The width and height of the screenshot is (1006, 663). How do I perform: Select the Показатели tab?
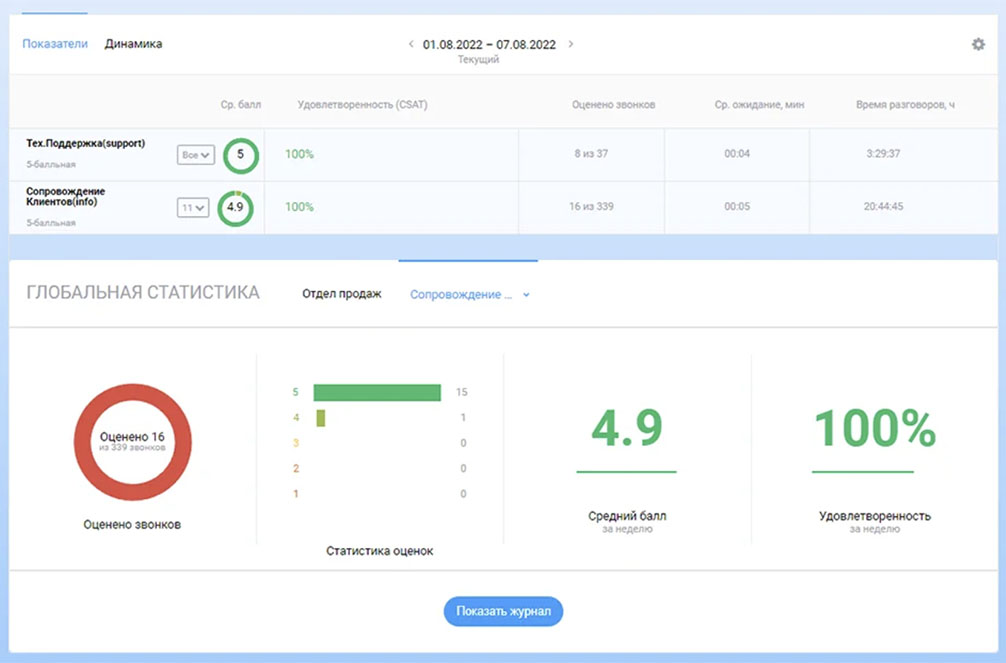pyautogui.click(x=55, y=44)
